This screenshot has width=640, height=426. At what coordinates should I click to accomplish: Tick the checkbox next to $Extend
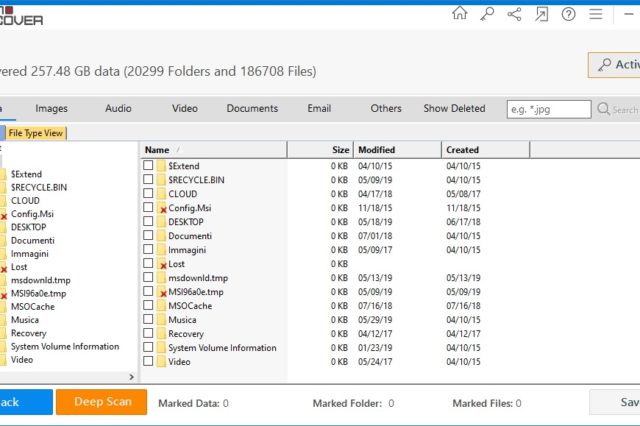point(148,166)
